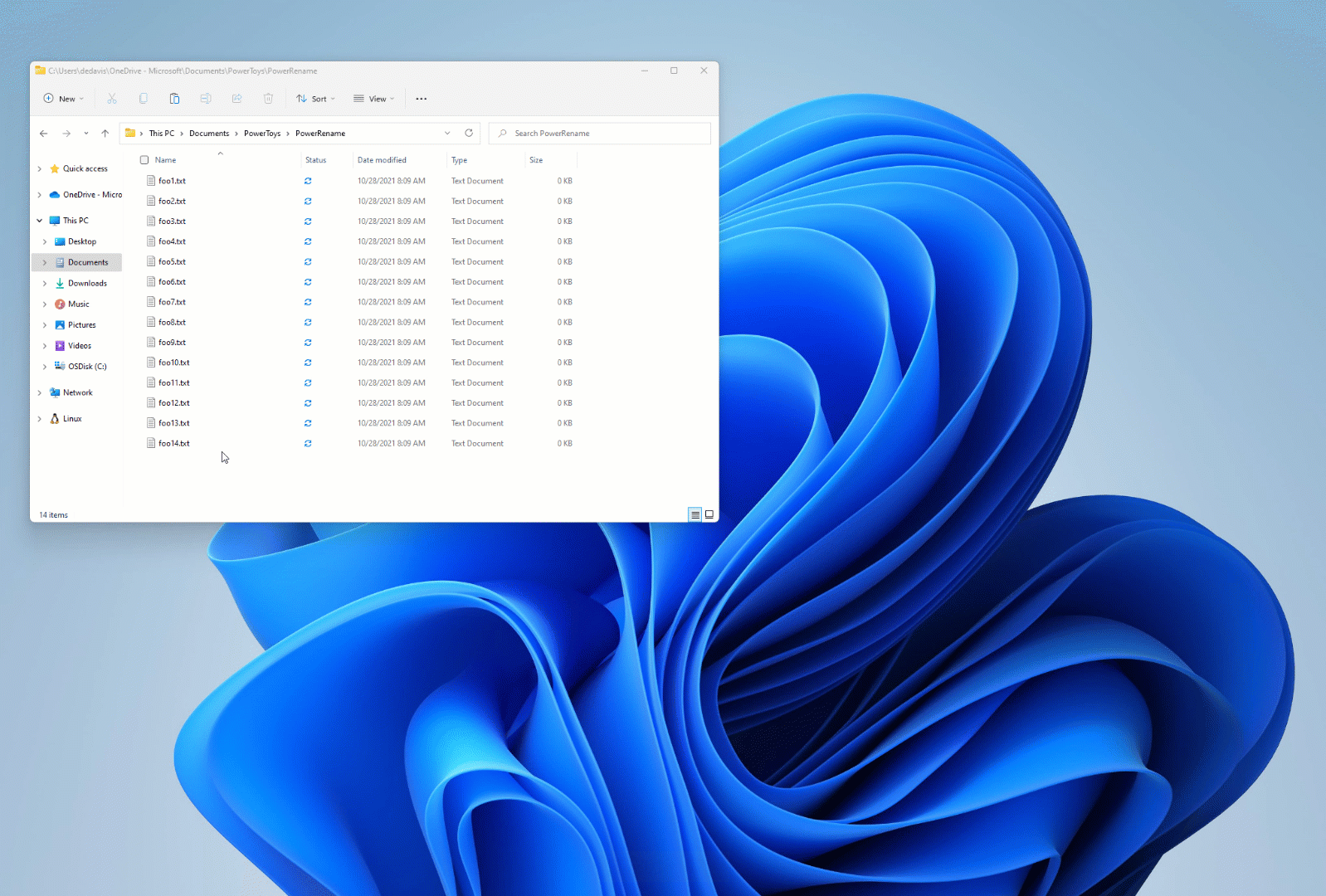The image size is (1326, 896).
Task: Open the See more ellipsis menu
Action: [422, 99]
